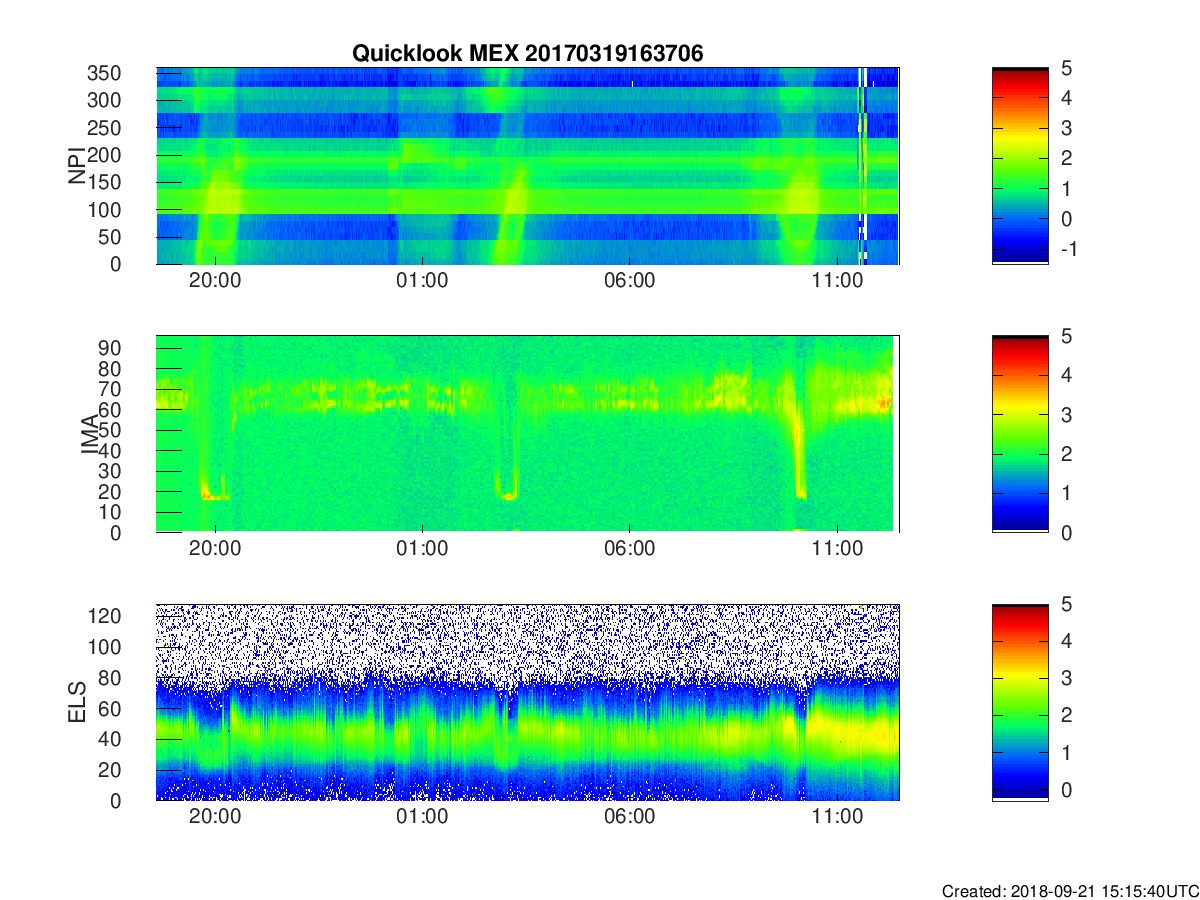The image size is (1200, 900).
Task: Open the IMA spectrogram plot
Action: point(527,434)
